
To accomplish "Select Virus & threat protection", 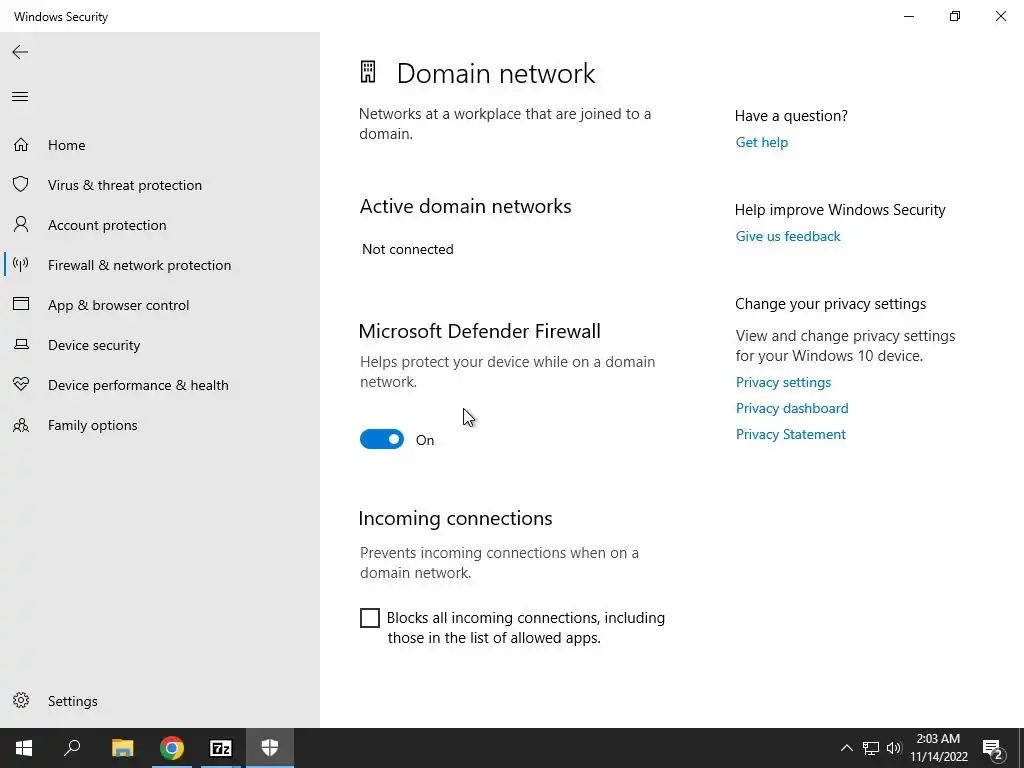I will [125, 185].
